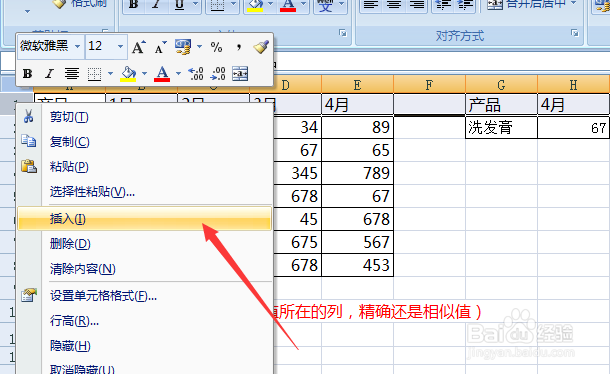Click cell with value 453
The image size is (610, 374).
pos(358,265)
